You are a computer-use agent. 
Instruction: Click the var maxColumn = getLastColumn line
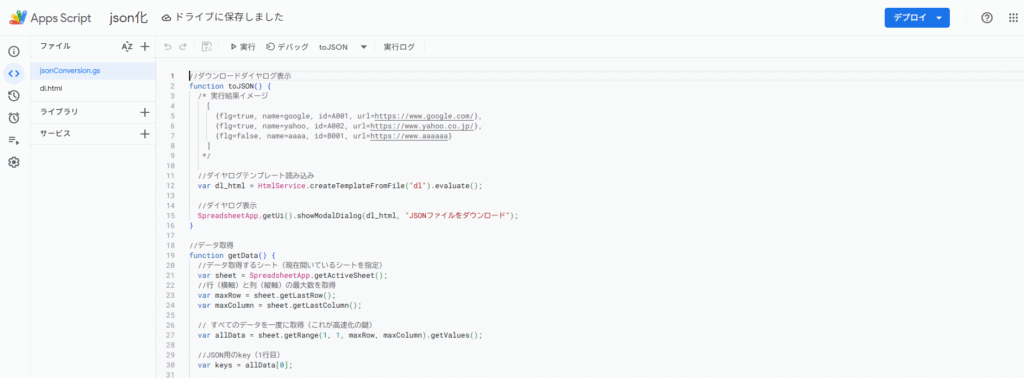[280, 306]
